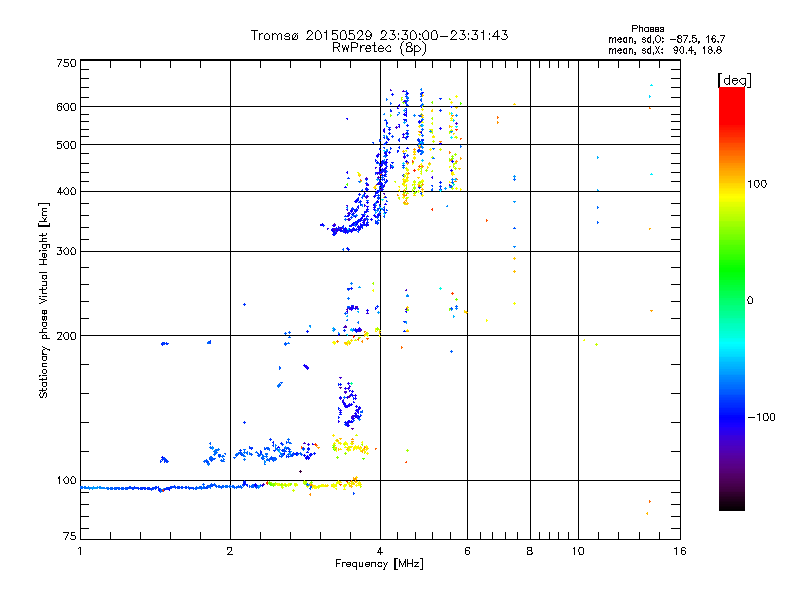This screenshot has height=600, width=800.
Task: Click the '-100' colorbar tick label
Action: (x=761, y=417)
